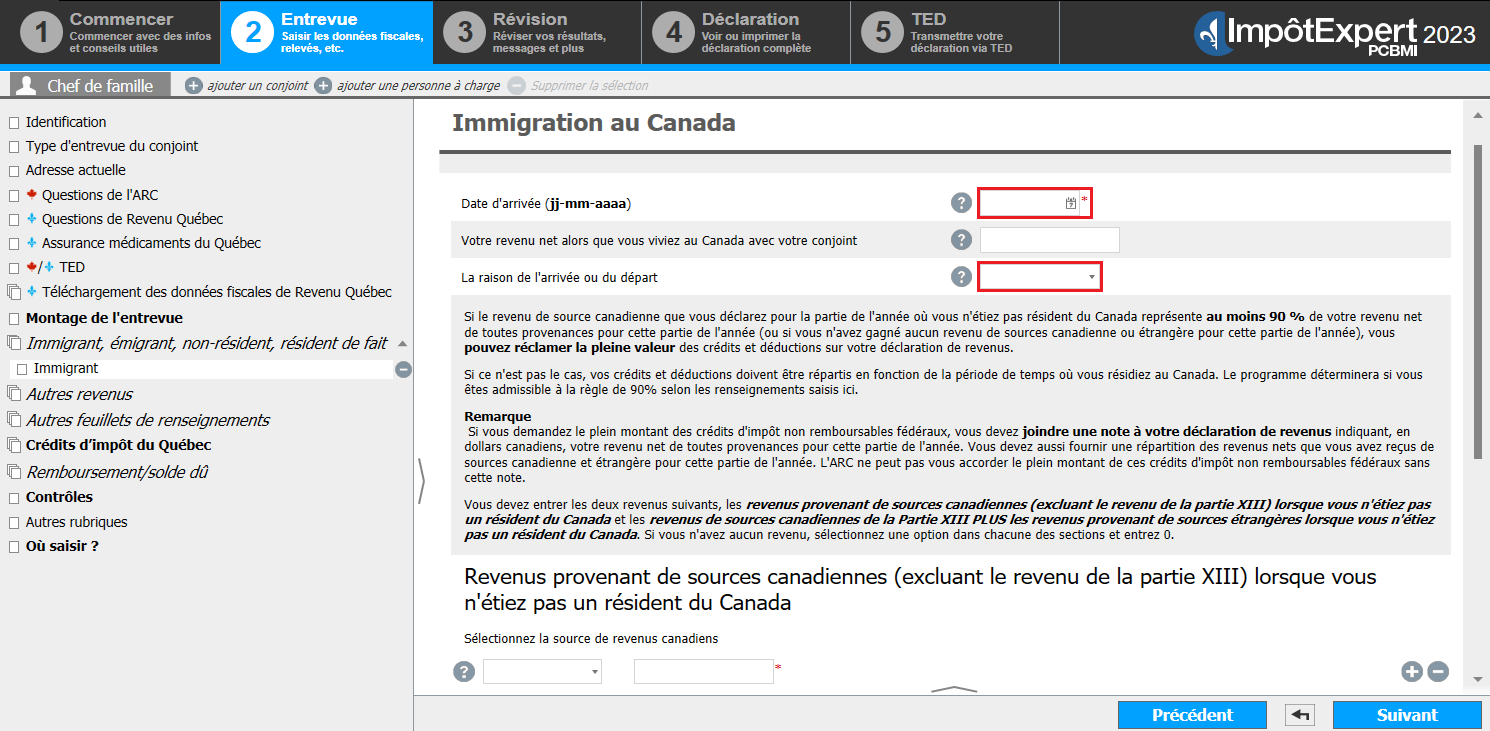Open the TED transmission step tab
The width and height of the screenshot is (1490, 731).
pyautogui.click(x=954, y=33)
